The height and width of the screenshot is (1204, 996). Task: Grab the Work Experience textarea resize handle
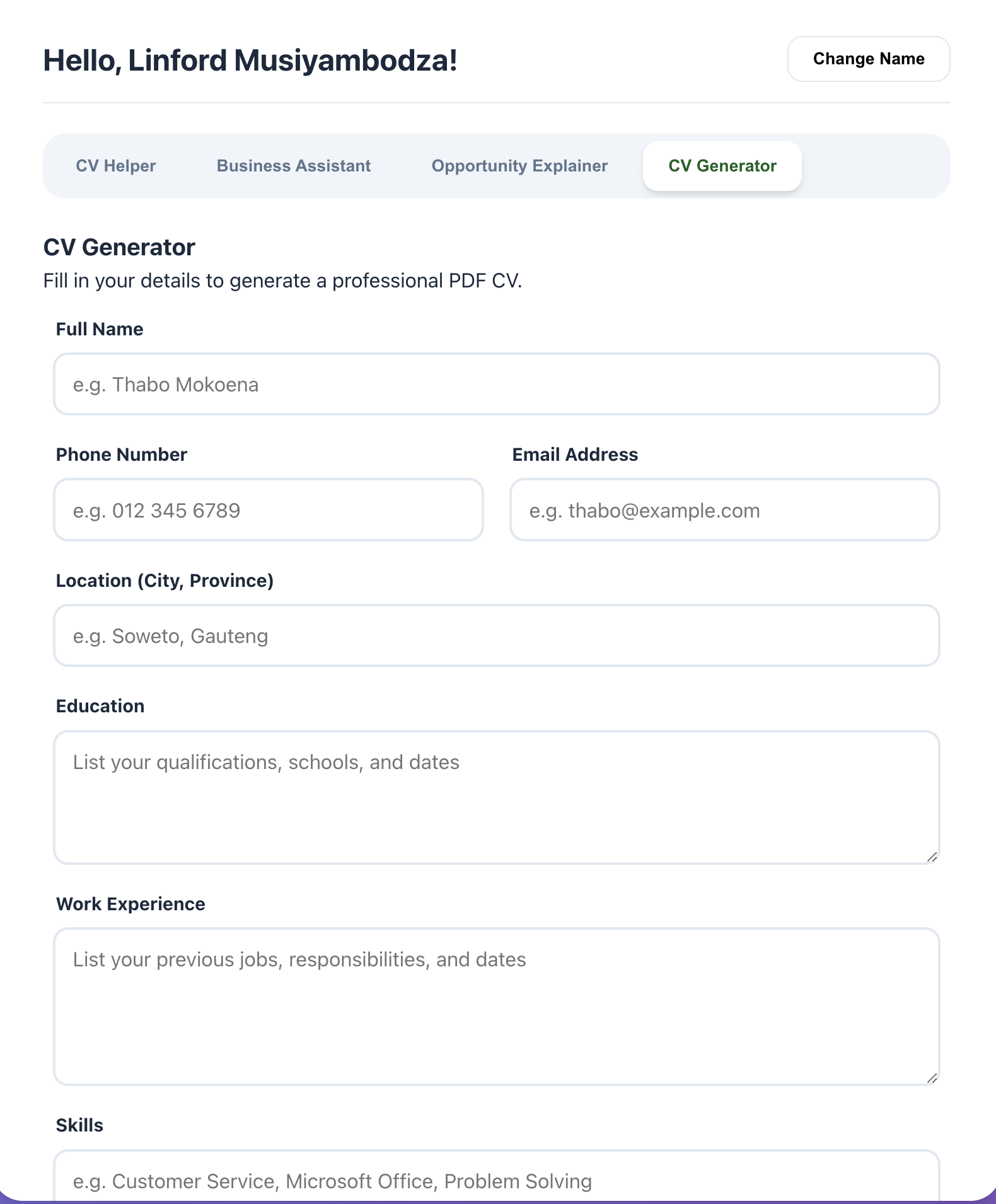coord(932,1077)
